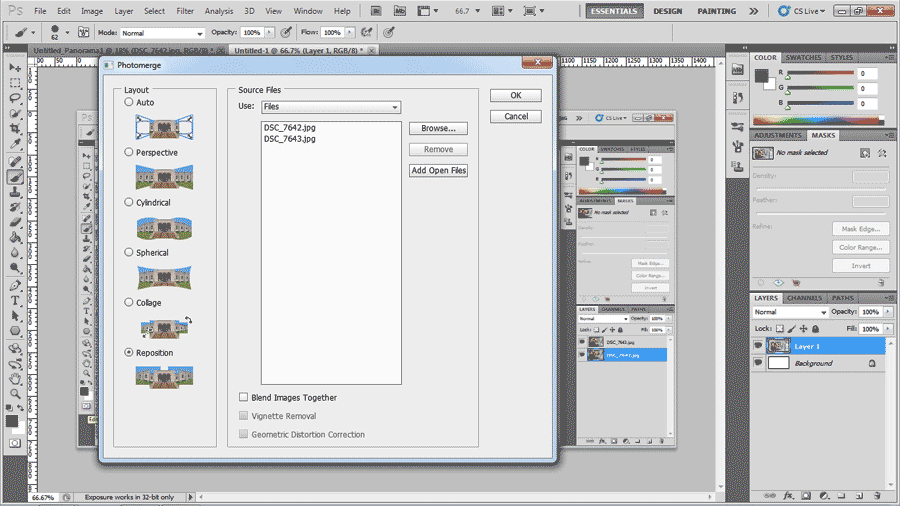Select the History Brush tool
This screenshot has width=900, height=506.
(15, 208)
